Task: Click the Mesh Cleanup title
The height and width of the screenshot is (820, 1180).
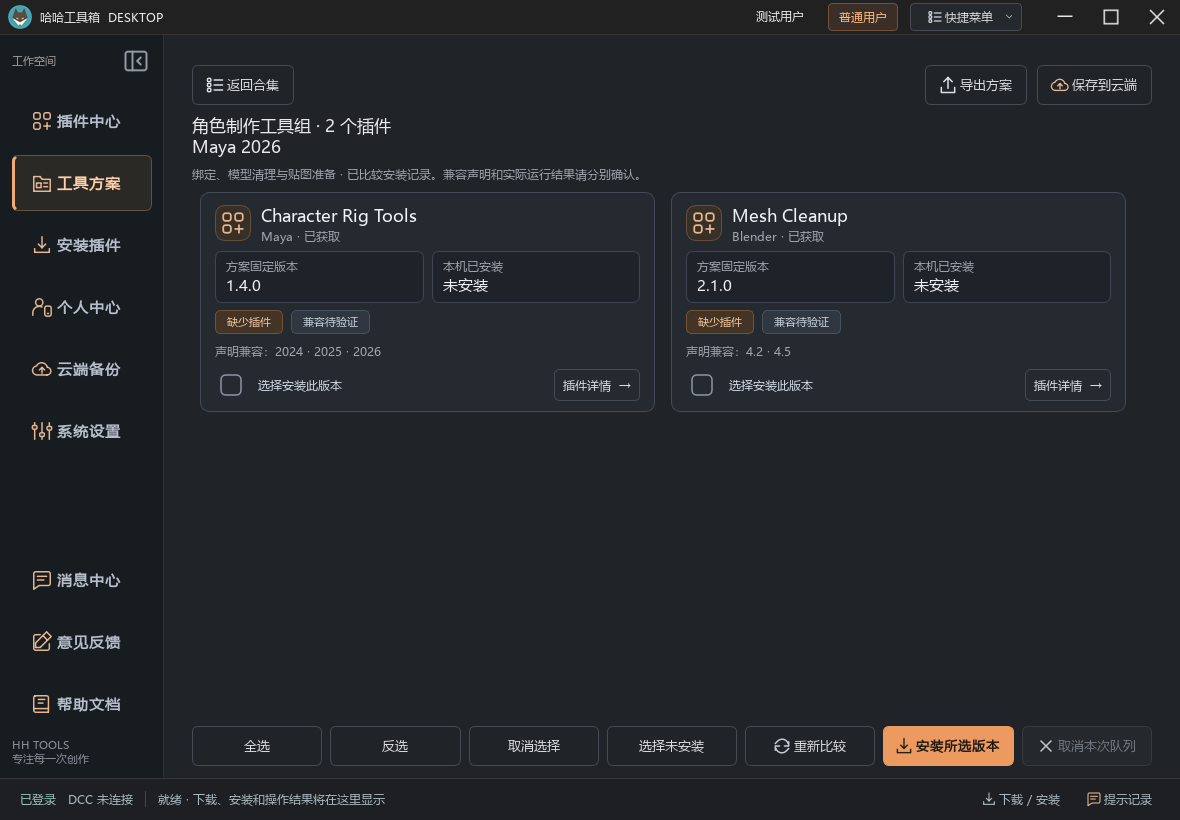Action: 789,216
